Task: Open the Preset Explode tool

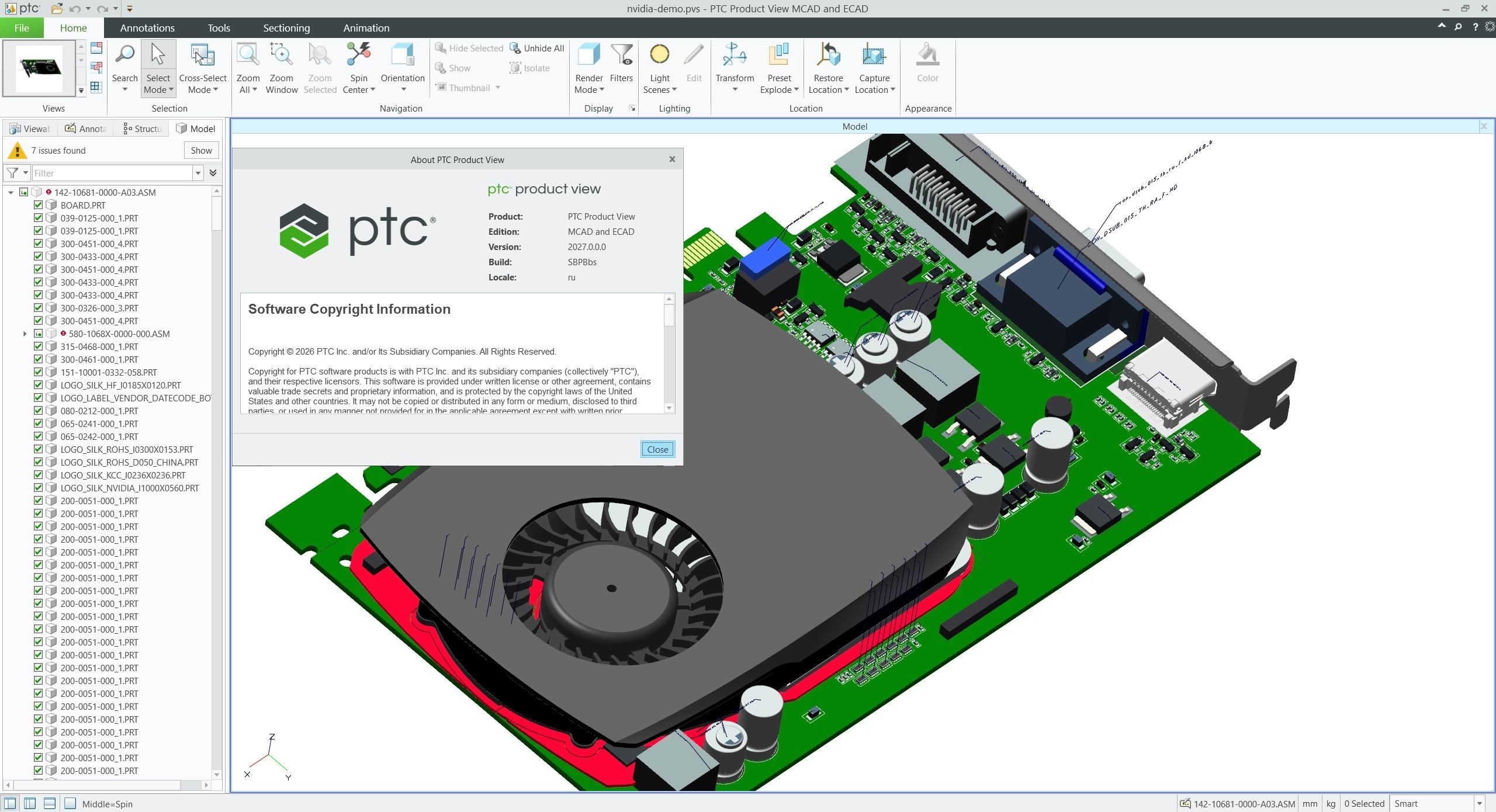Action: coord(779,67)
